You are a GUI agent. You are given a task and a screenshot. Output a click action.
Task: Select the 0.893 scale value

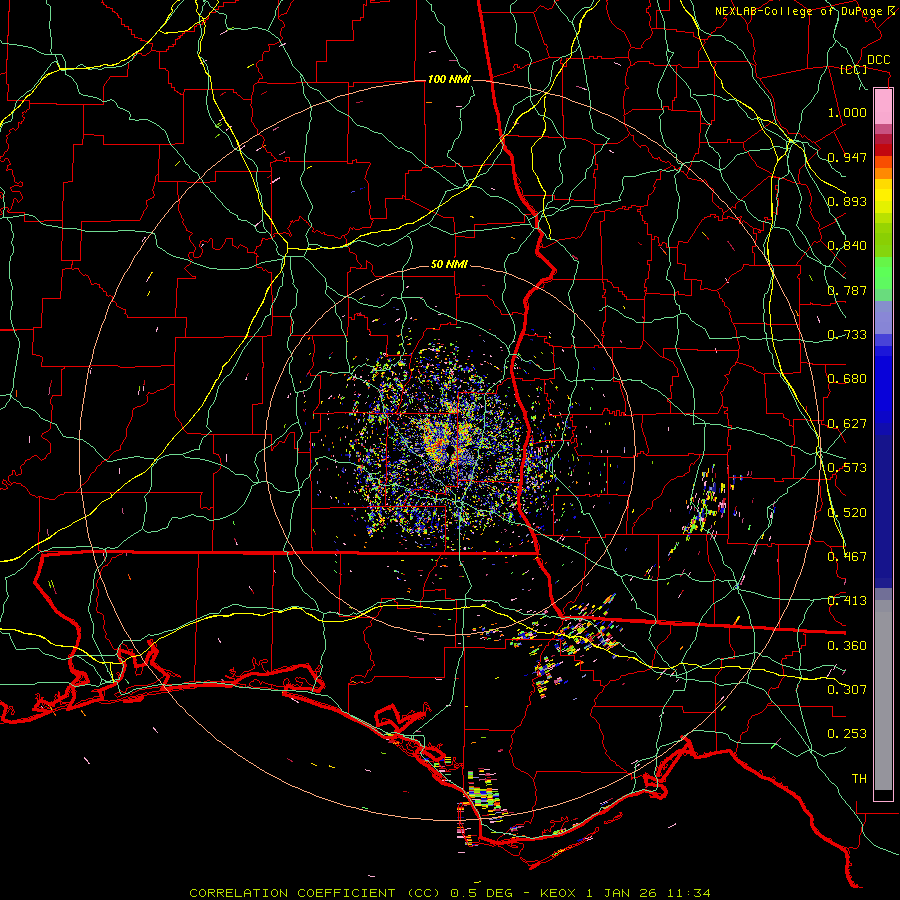pyautogui.click(x=847, y=201)
